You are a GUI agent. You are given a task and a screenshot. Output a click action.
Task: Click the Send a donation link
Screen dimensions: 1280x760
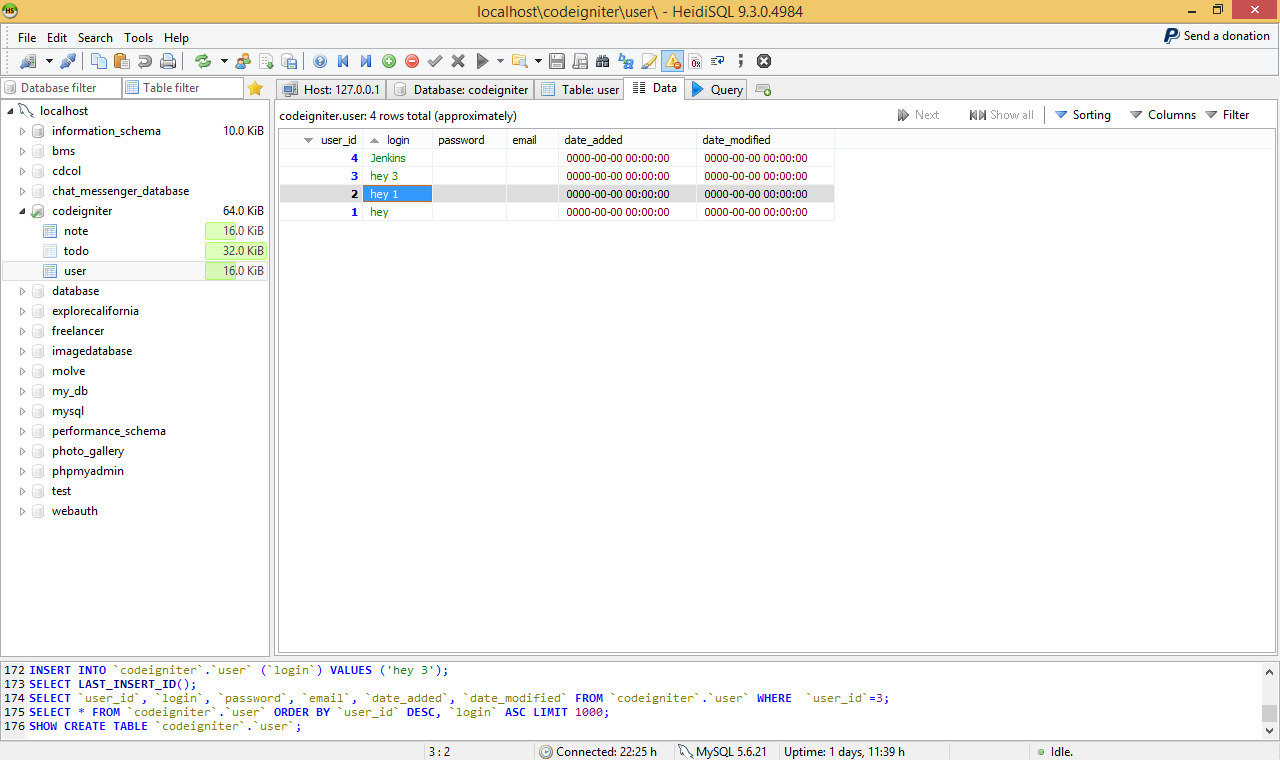point(1216,36)
